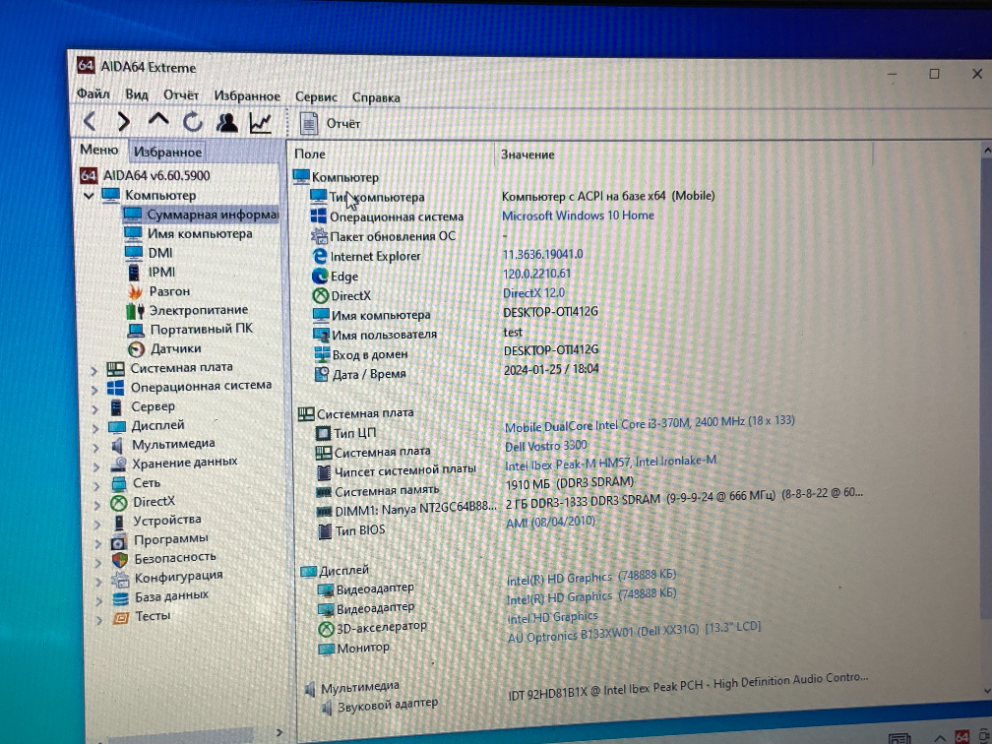Click the Тесты icon in tree

pyautogui.click(x=121, y=617)
